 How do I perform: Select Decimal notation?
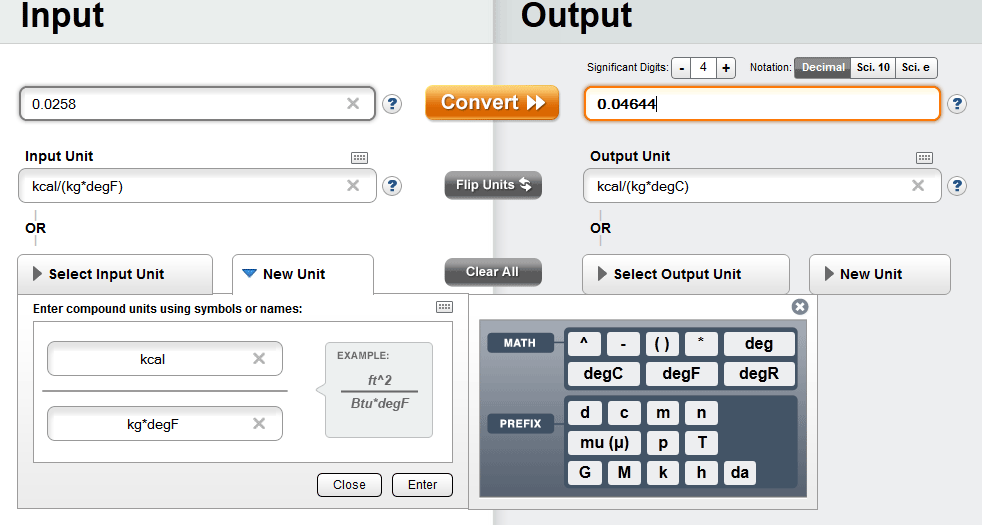click(x=823, y=68)
